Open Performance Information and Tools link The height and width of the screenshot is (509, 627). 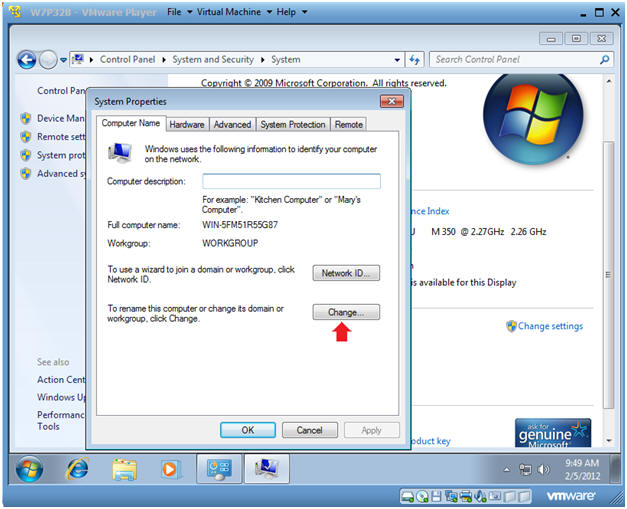61,420
